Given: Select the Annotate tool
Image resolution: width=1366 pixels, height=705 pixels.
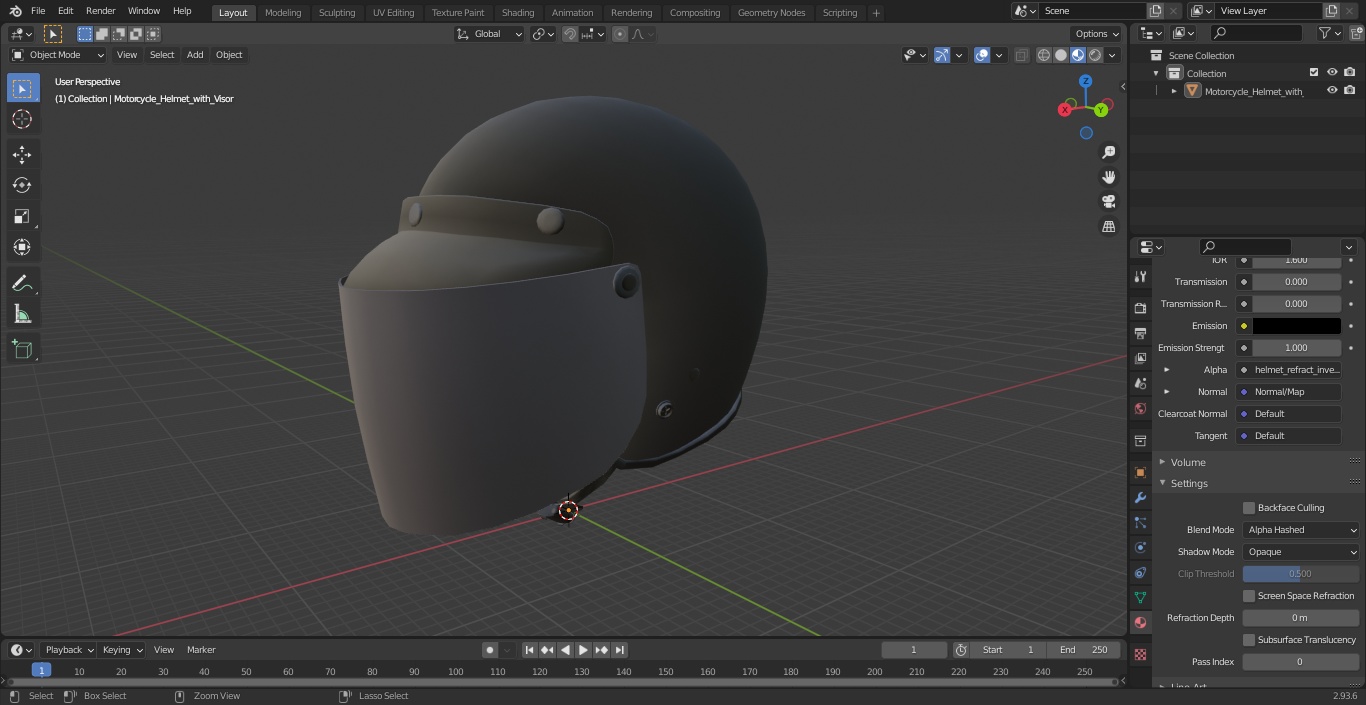Looking at the screenshot, I should pos(22,283).
